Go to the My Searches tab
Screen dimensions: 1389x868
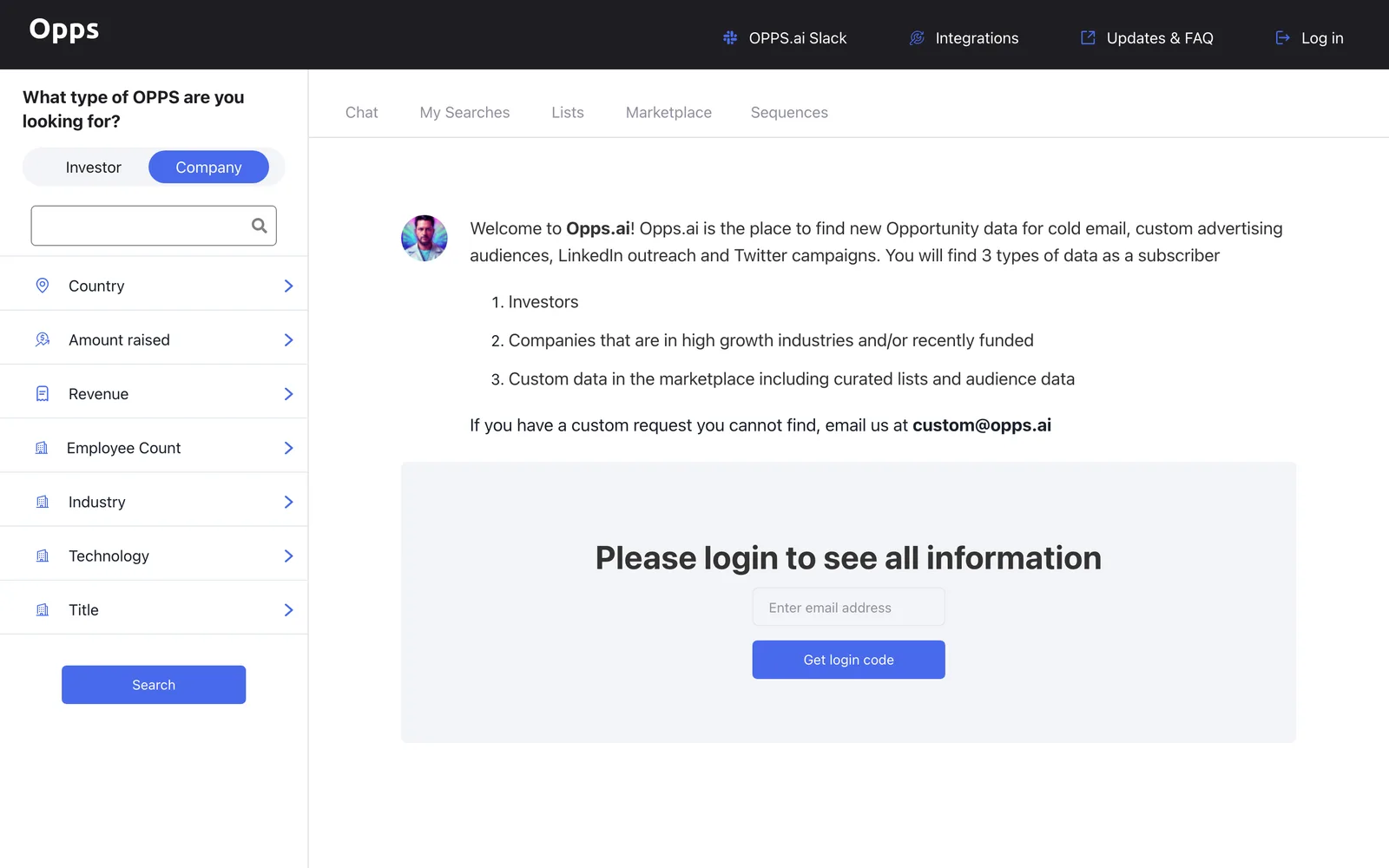tap(464, 113)
